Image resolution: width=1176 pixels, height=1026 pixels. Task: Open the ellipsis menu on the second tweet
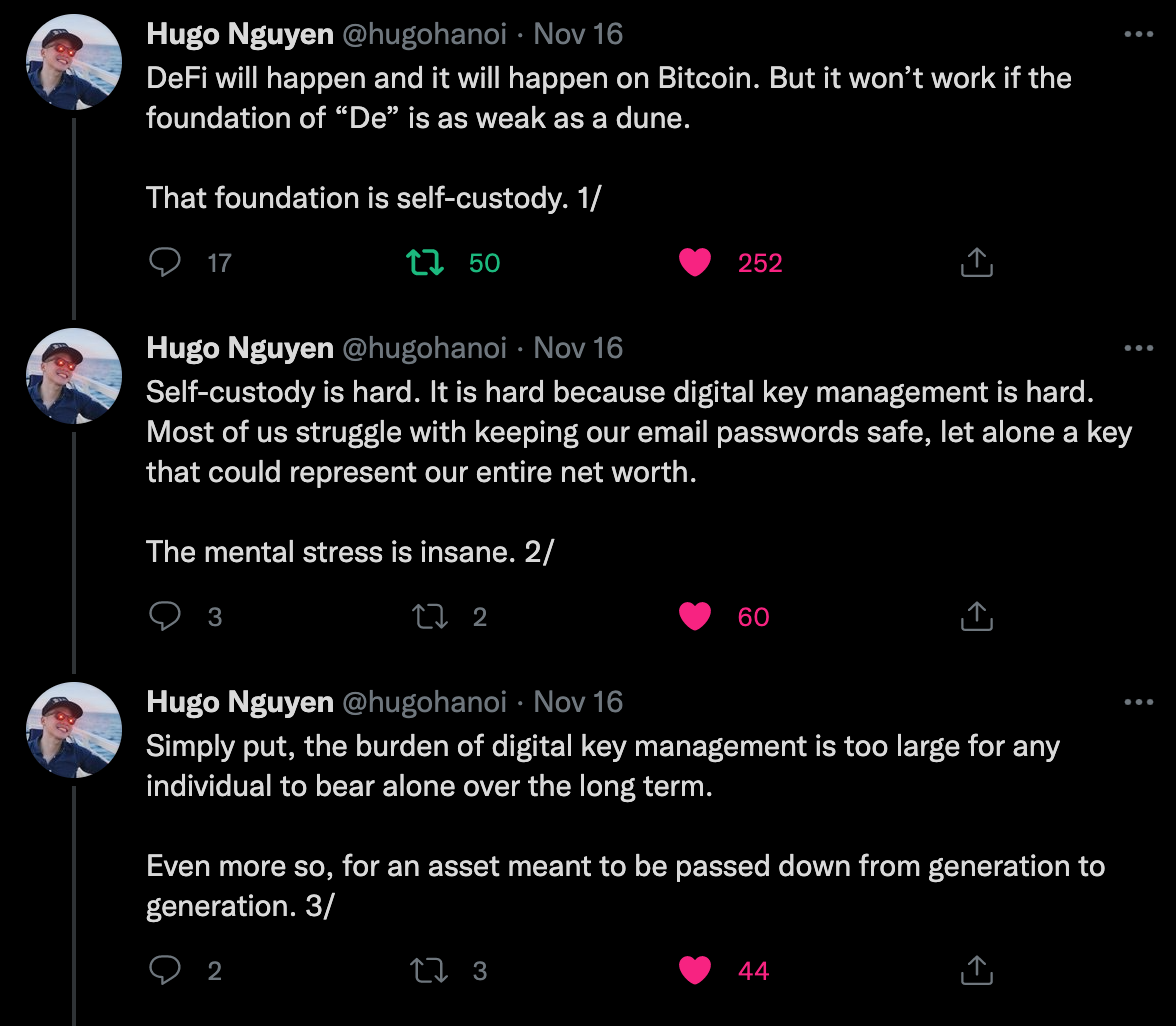coord(1139,348)
